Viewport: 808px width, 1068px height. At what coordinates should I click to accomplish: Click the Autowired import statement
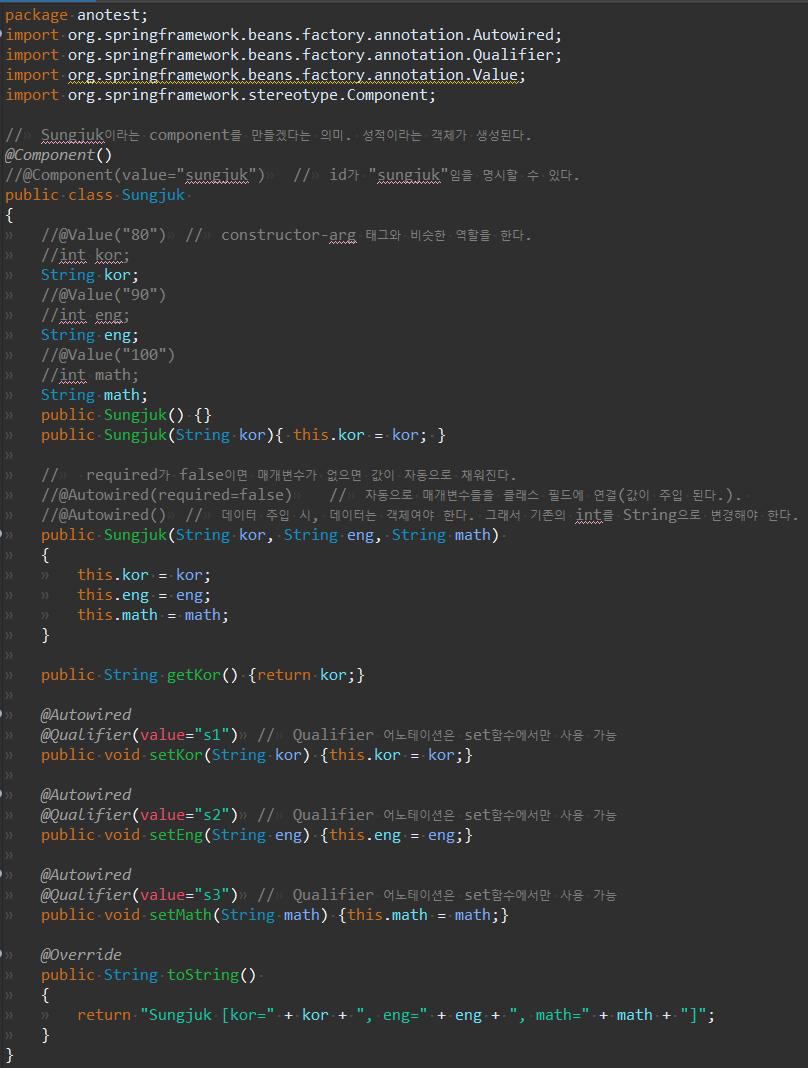coord(283,35)
